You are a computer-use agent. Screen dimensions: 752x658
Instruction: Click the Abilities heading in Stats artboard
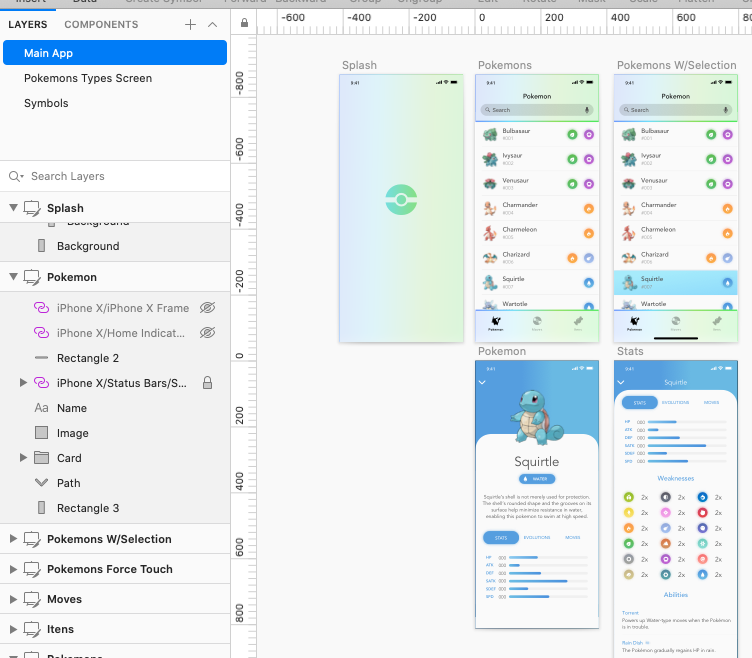675,595
